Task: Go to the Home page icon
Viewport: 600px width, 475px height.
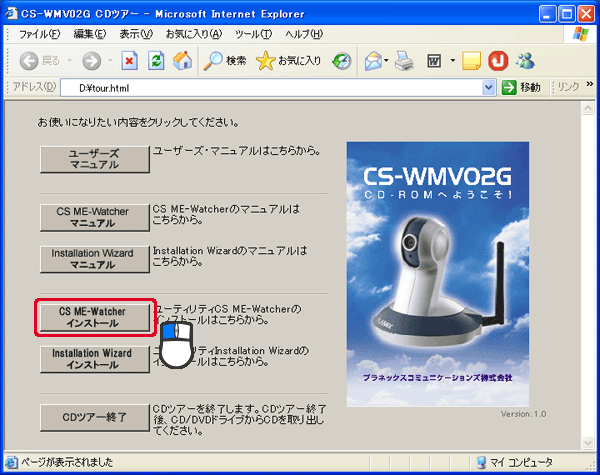Action: 183,61
